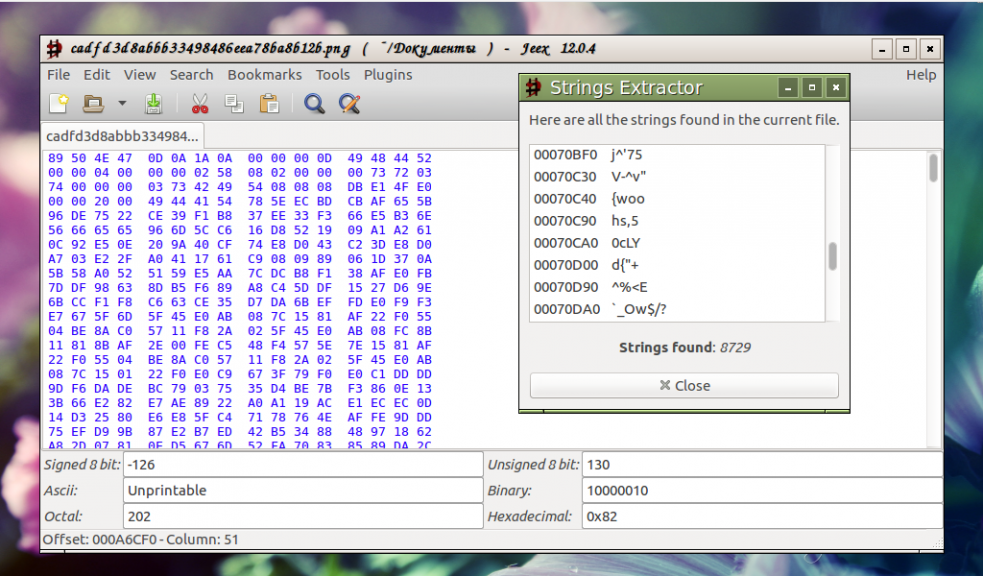Viewport: 983px width, 576px height.
Task: Click the Hexadecimal value field
Action: point(762,516)
